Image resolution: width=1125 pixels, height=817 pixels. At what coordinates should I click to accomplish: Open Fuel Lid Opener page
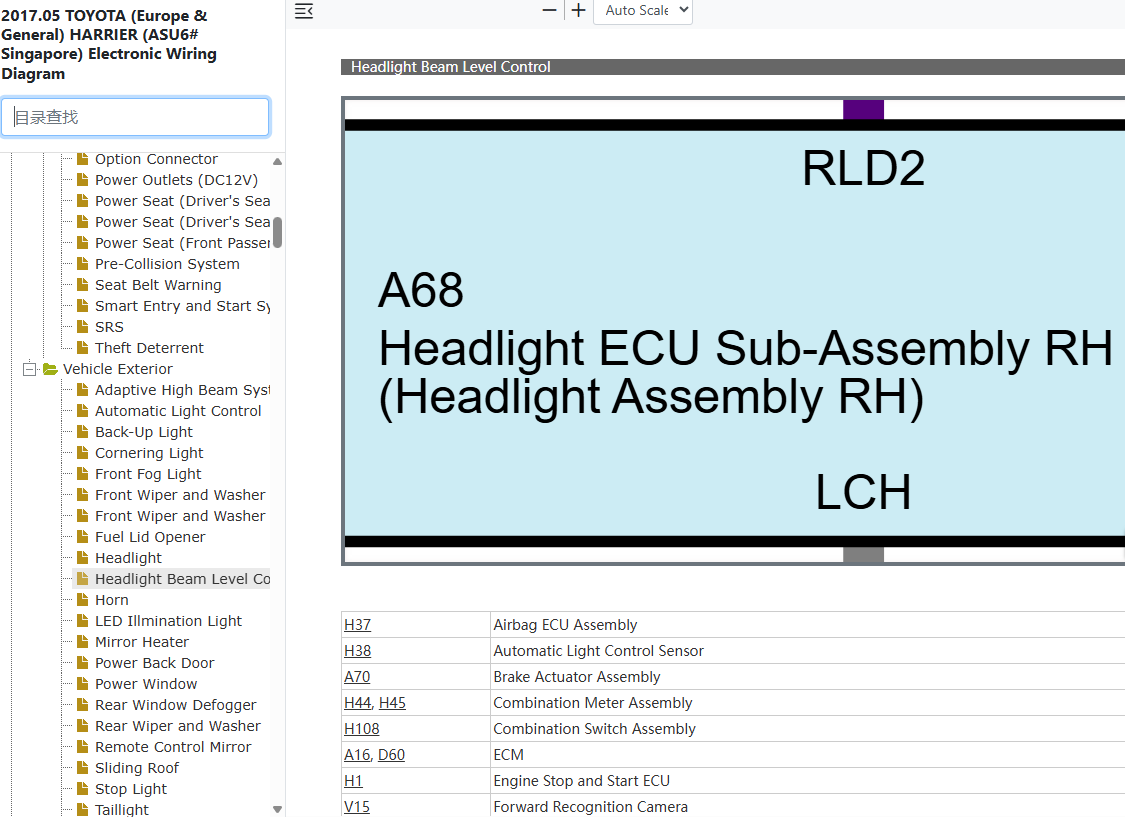(150, 537)
